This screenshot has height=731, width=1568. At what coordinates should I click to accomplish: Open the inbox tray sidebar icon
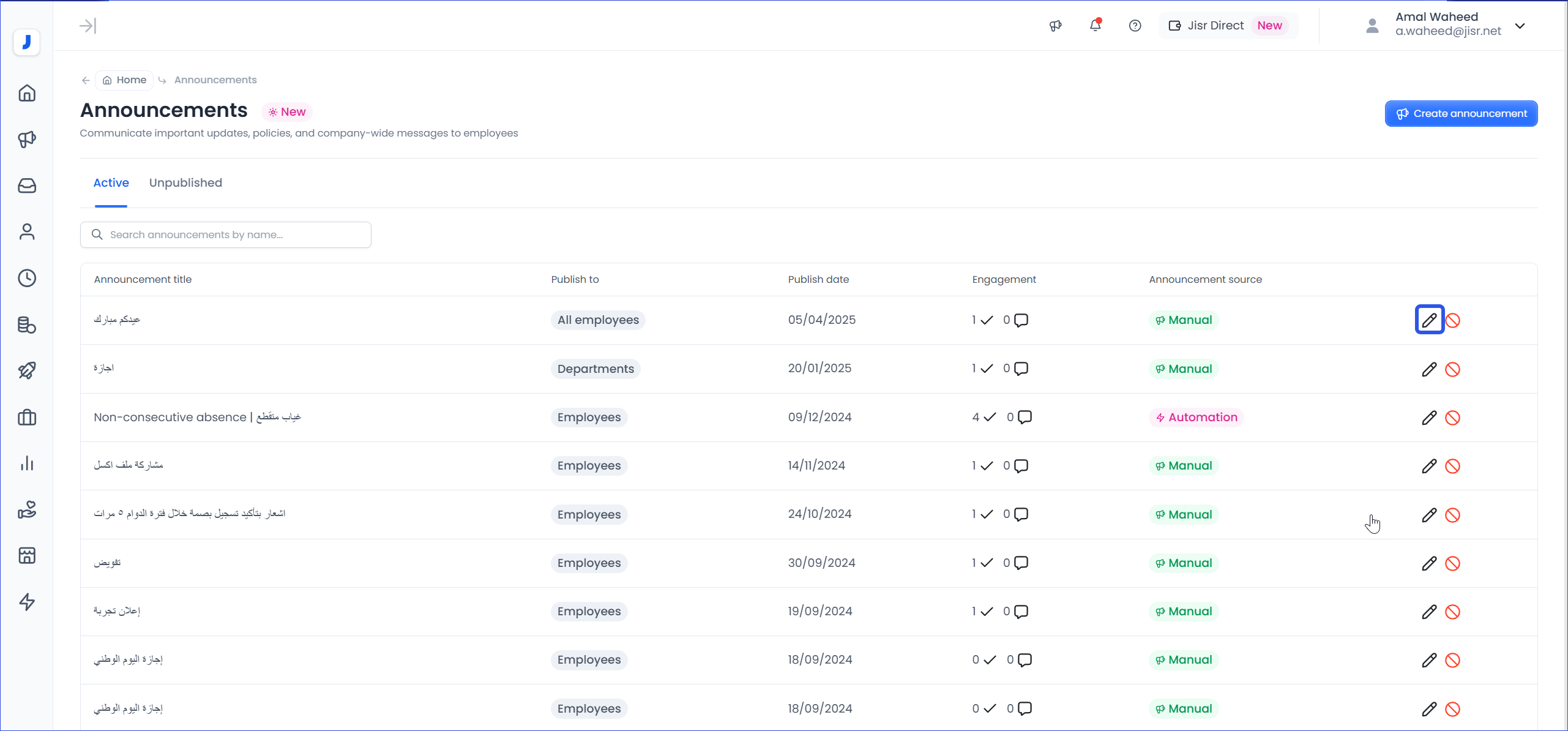point(27,186)
